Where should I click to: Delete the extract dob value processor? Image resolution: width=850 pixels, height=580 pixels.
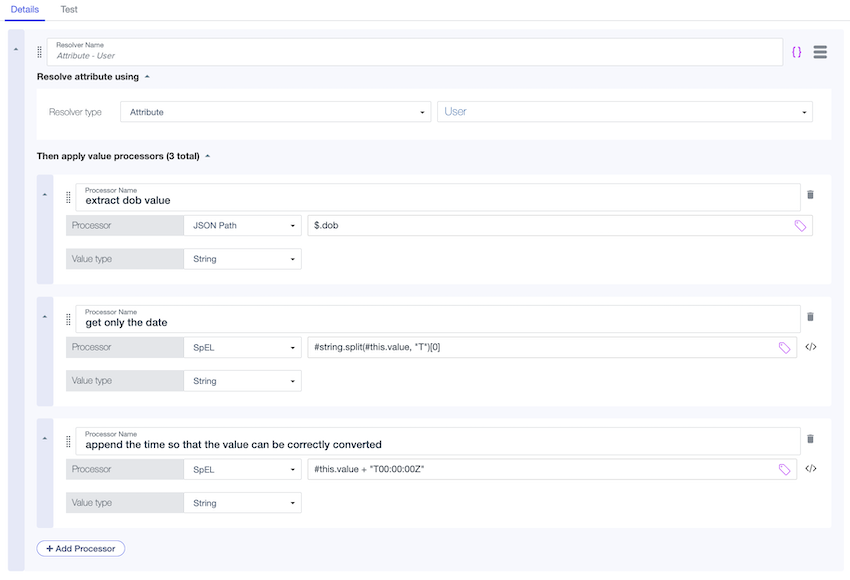[x=810, y=195]
